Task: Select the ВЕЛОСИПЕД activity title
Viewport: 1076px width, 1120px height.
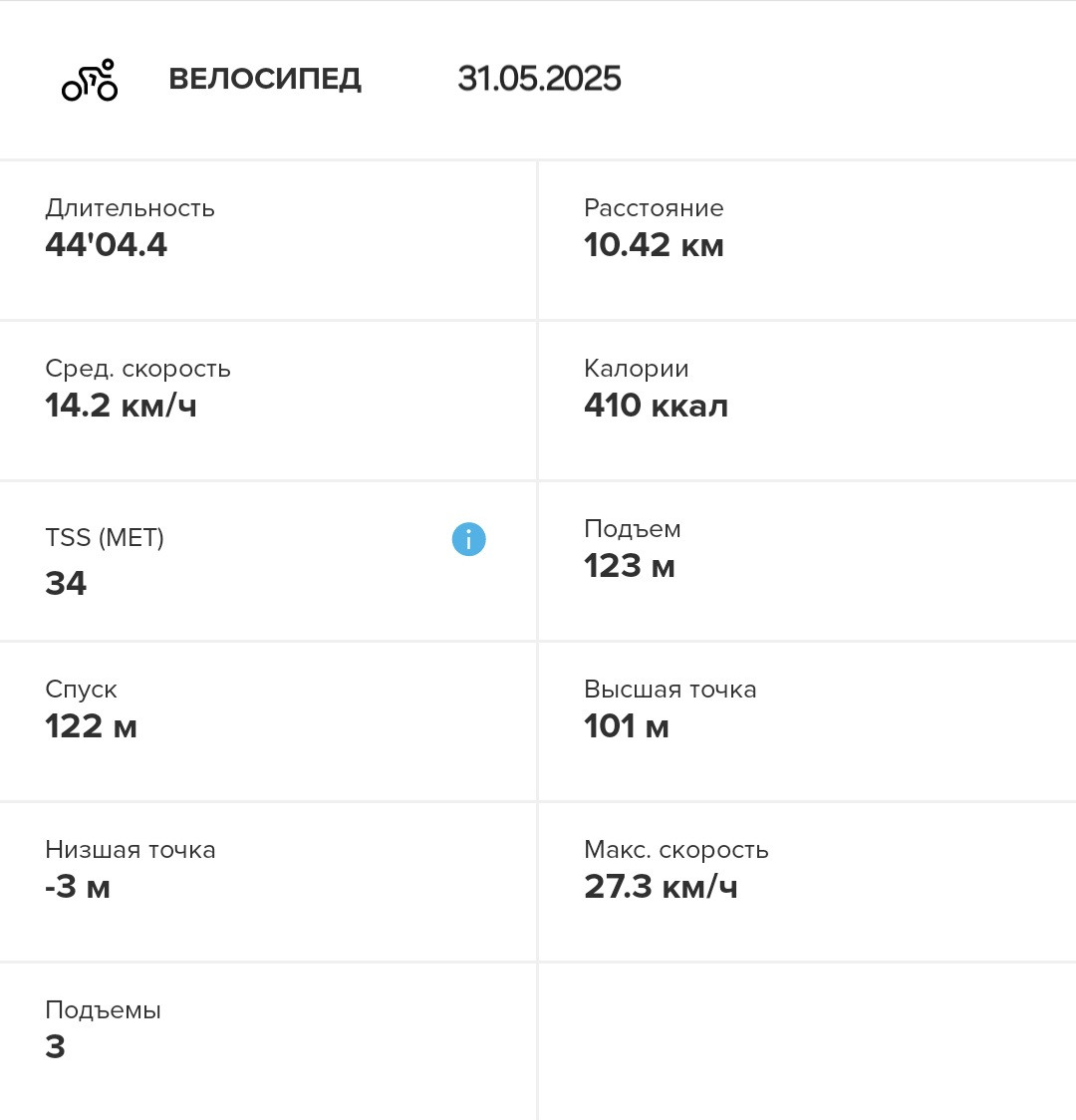Action: [x=265, y=79]
